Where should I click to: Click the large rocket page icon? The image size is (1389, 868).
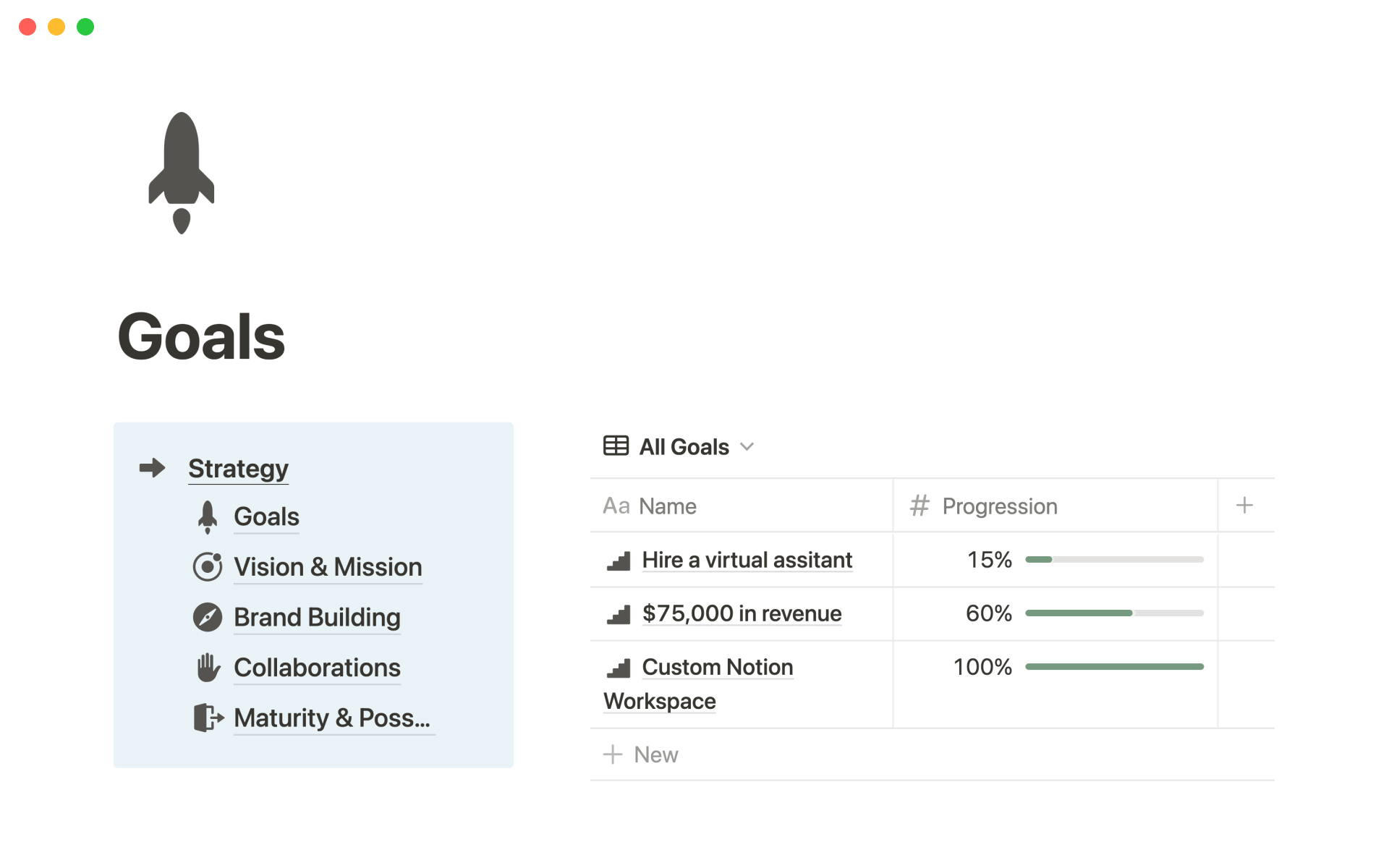click(181, 173)
